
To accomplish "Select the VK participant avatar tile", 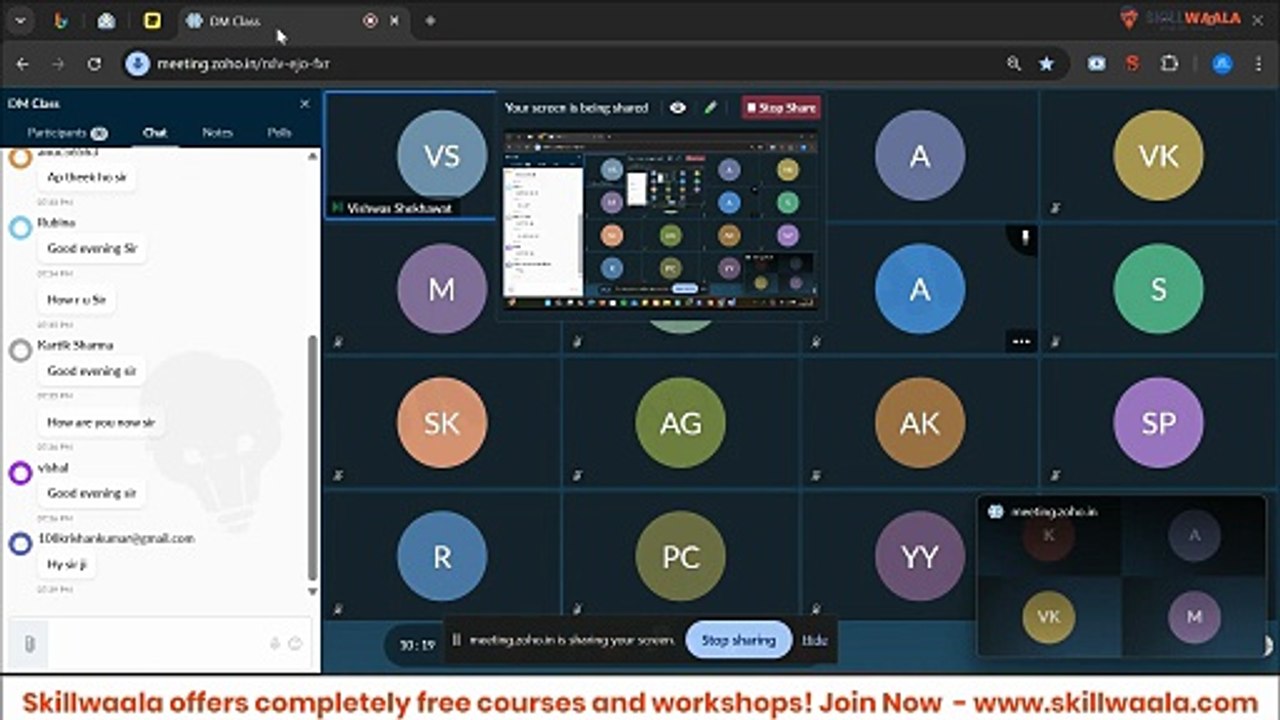I will 1158,156.
